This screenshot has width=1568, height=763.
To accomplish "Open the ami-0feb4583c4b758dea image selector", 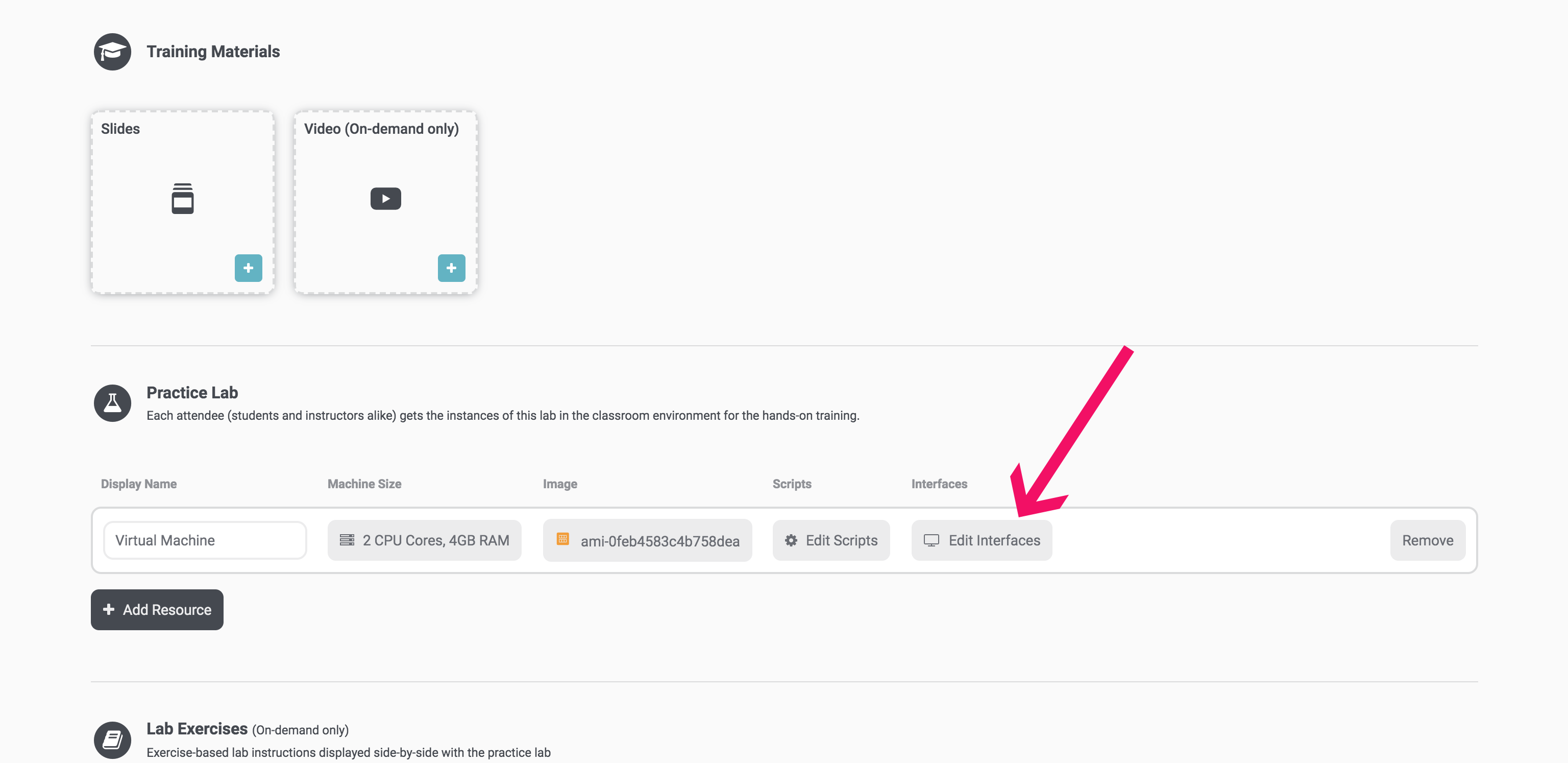I will (647, 540).
